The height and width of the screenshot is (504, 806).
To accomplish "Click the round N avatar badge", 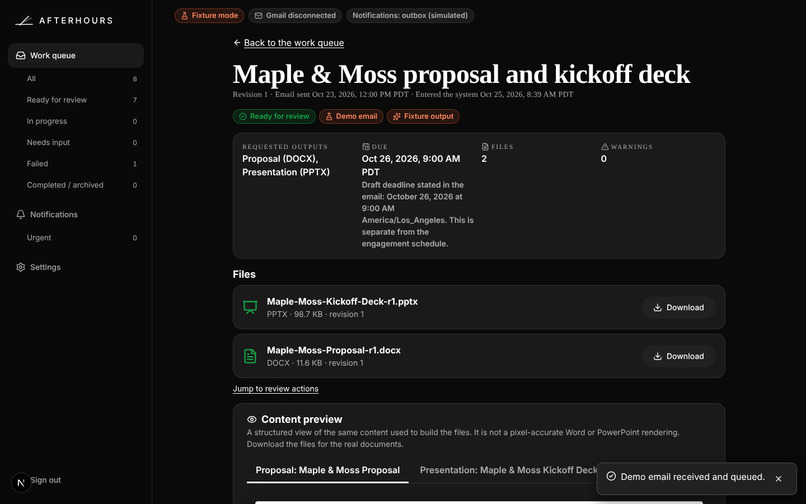I will (21, 482).
